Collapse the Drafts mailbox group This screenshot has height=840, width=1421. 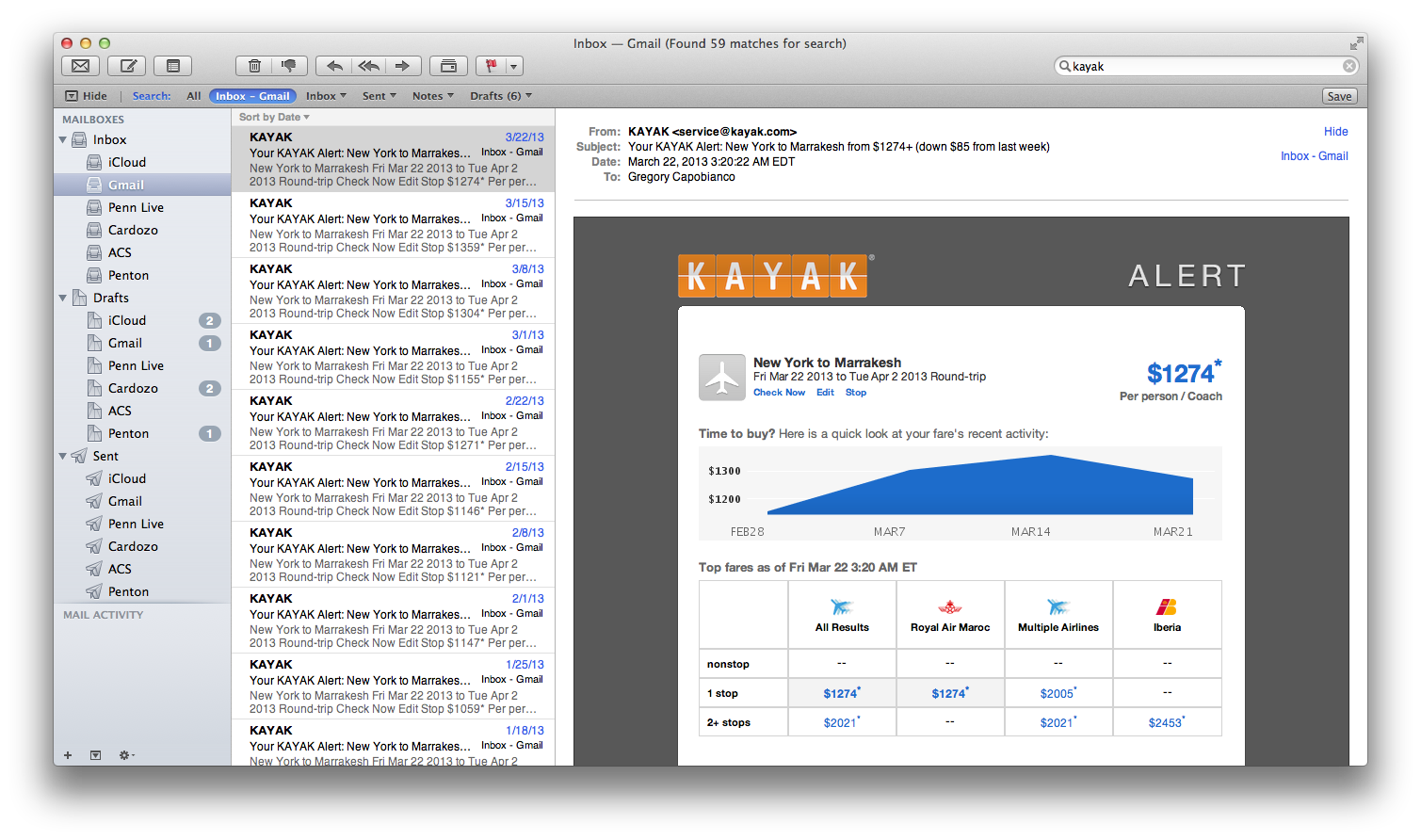click(63, 298)
